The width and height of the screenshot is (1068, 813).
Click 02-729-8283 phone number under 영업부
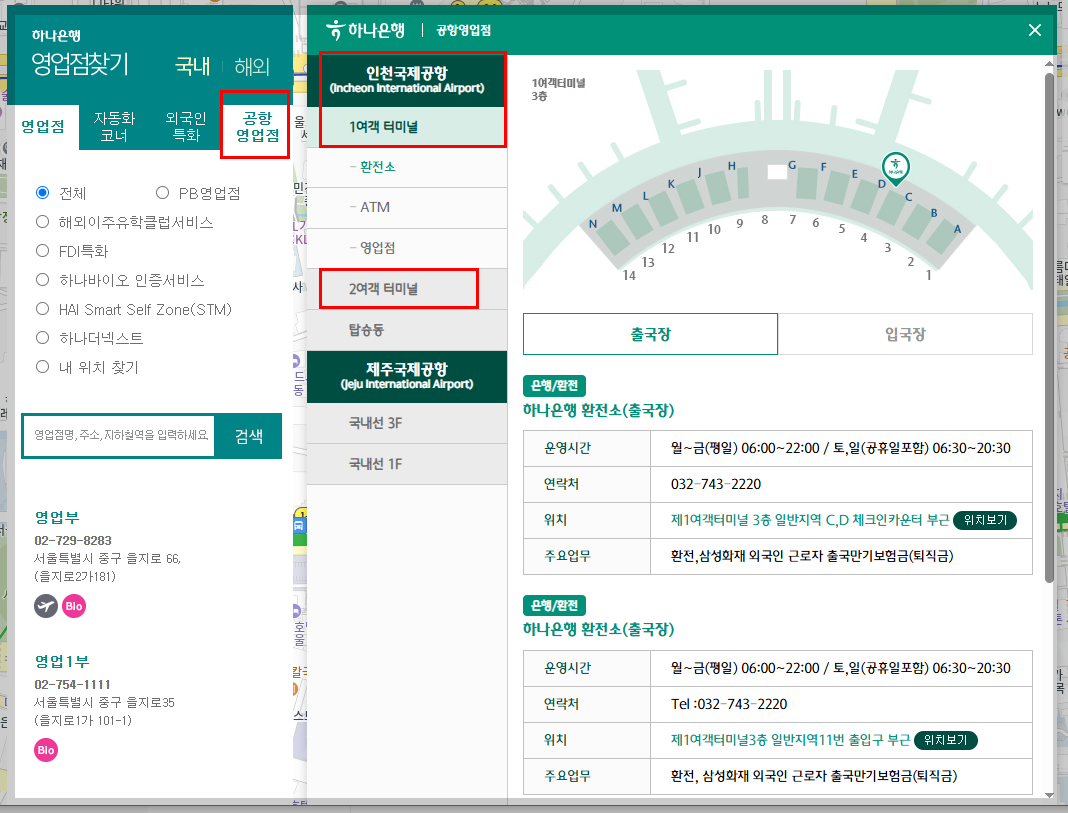pyautogui.click(x=73, y=541)
